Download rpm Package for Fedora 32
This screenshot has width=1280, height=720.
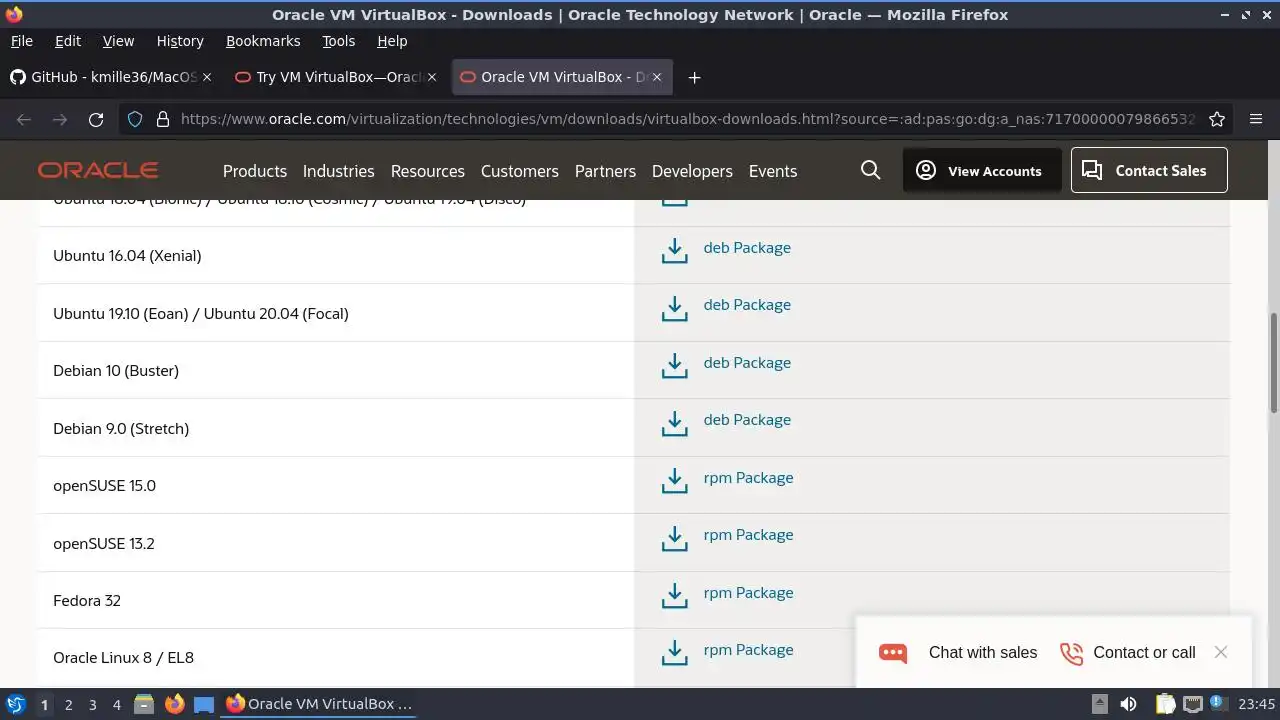pos(748,593)
